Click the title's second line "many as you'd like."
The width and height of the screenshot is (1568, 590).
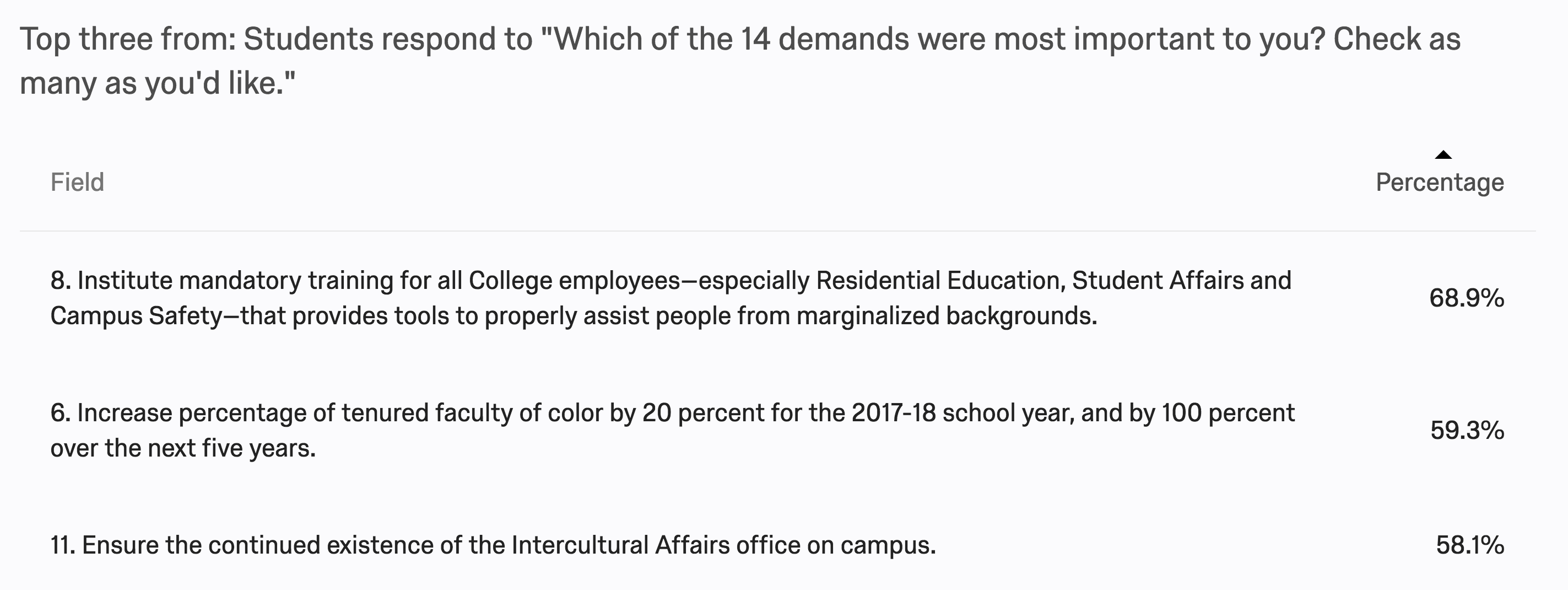tap(157, 83)
